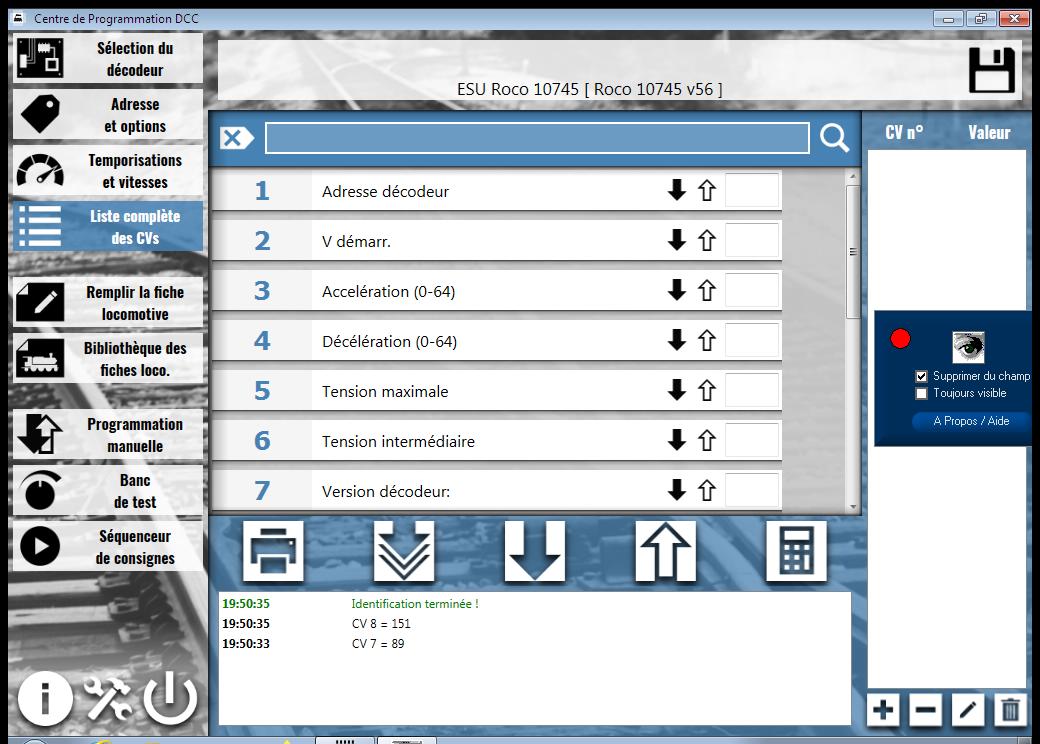Click the 'CV n°' column header
This screenshot has width=1040, height=744.
coord(904,133)
